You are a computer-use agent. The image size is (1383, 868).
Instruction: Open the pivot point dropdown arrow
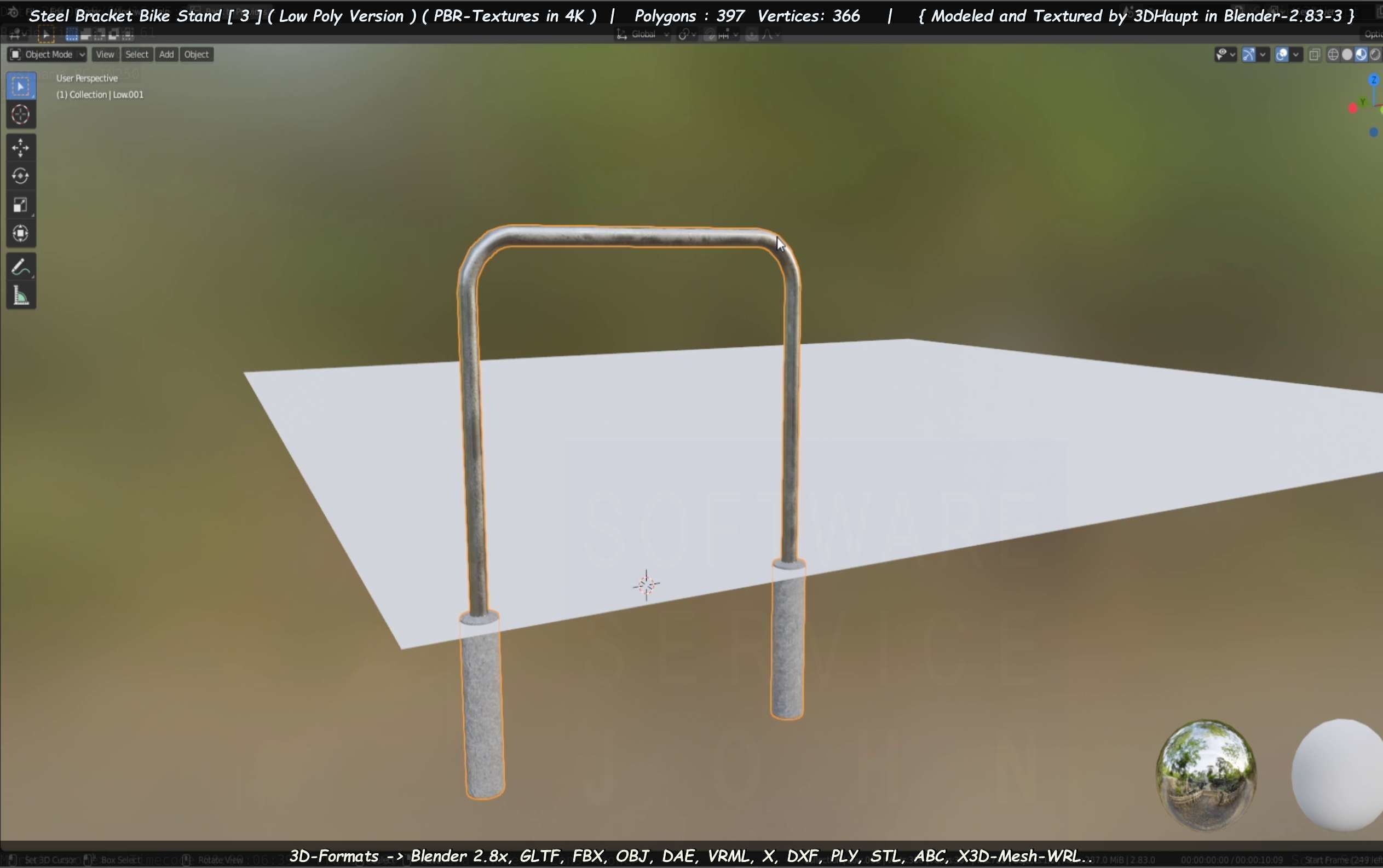click(694, 35)
